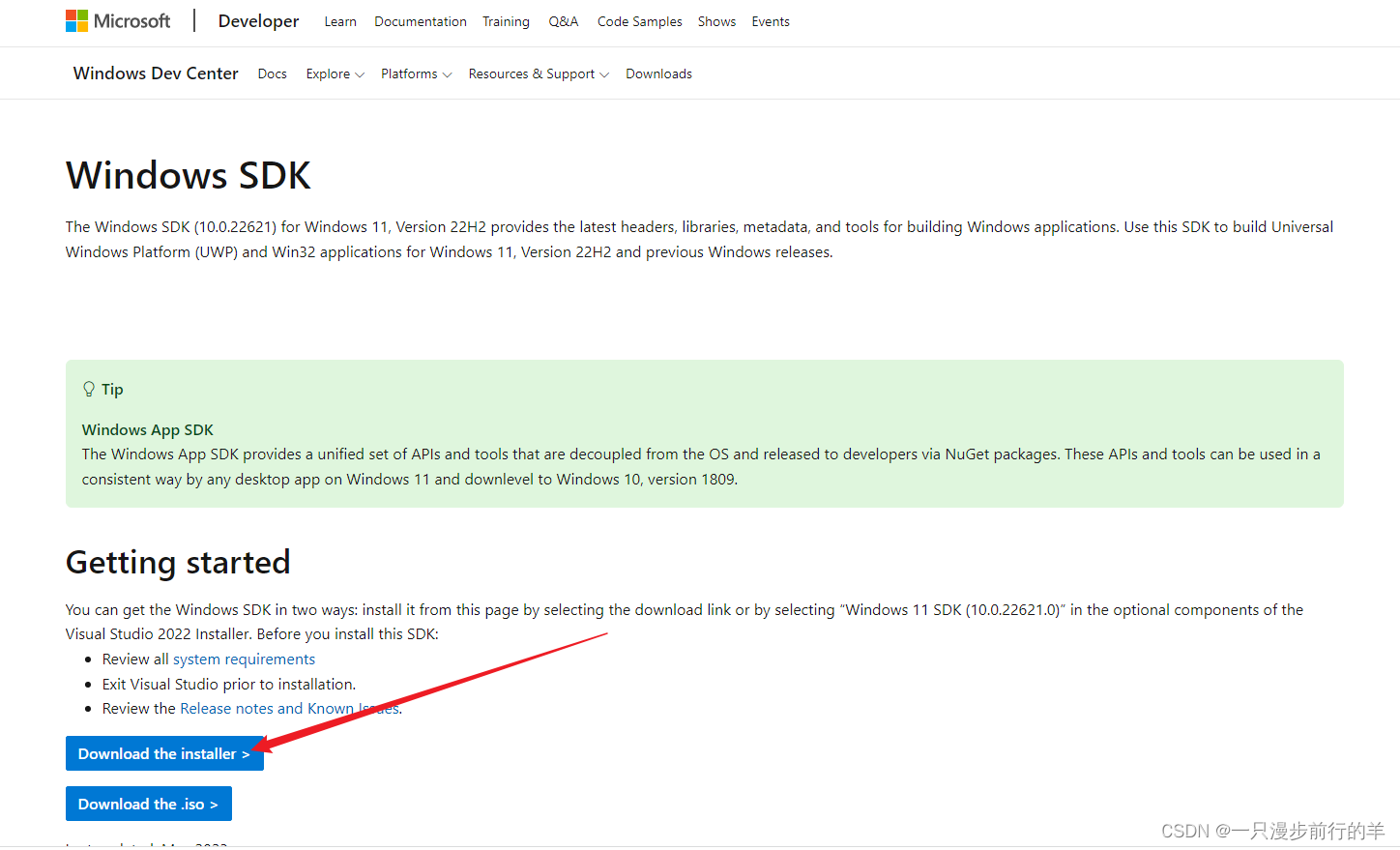Click the Download the installer button
Image resolution: width=1400 pixels, height=850 pixels.
(x=164, y=753)
